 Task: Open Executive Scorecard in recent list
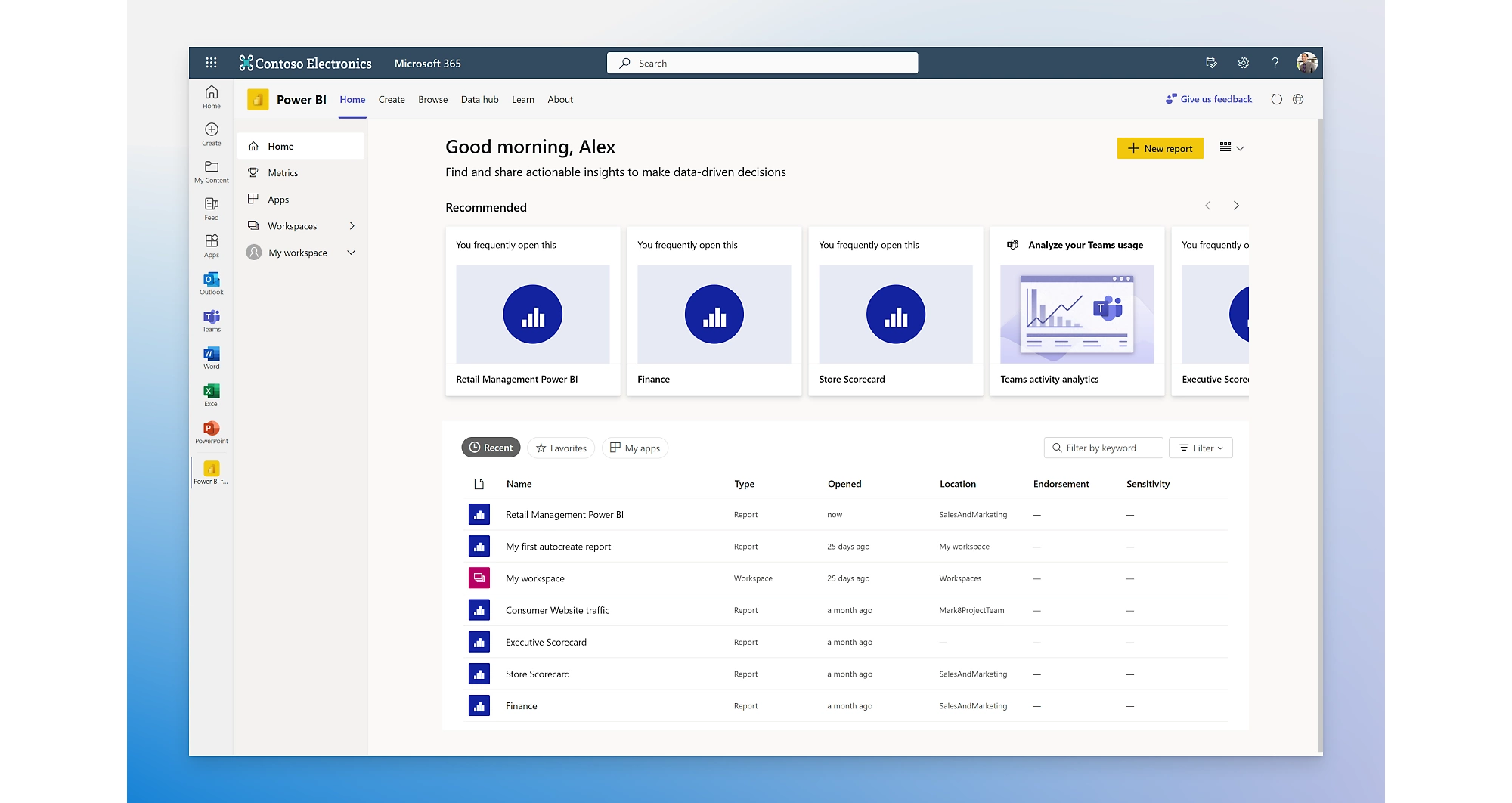pyautogui.click(x=547, y=643)
